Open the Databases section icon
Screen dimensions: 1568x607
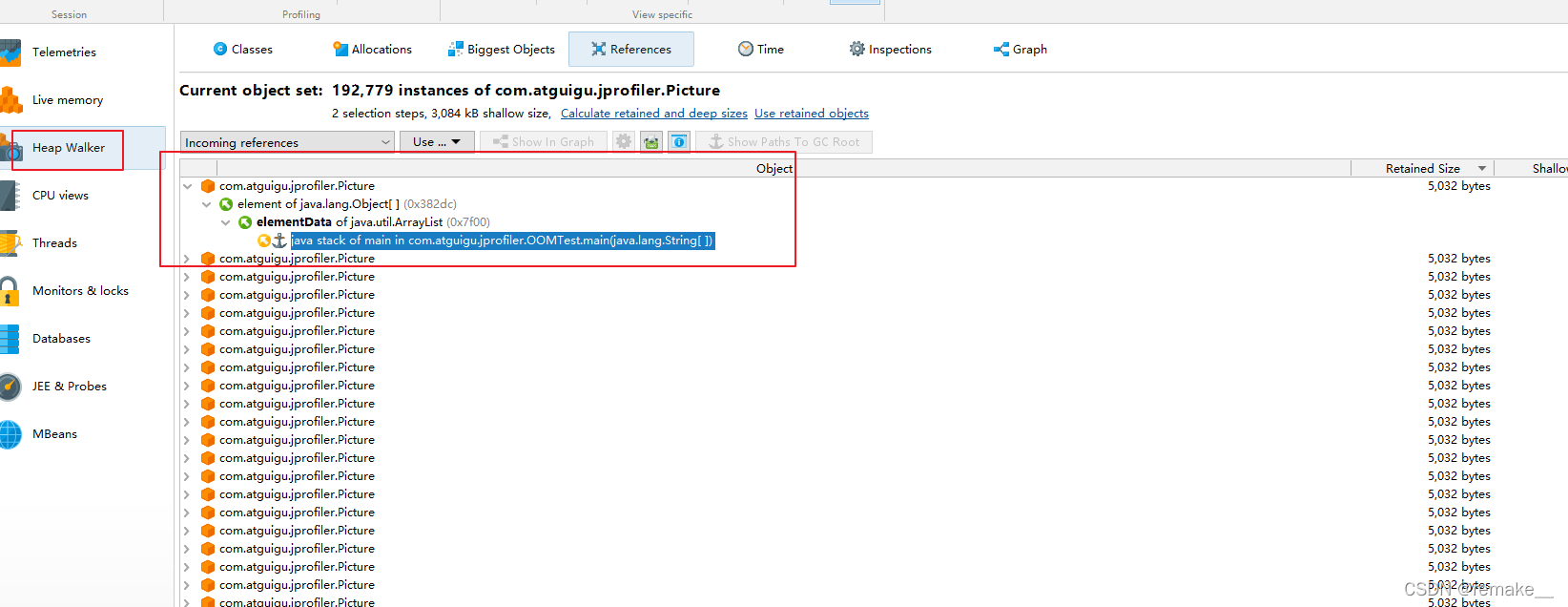10,339
